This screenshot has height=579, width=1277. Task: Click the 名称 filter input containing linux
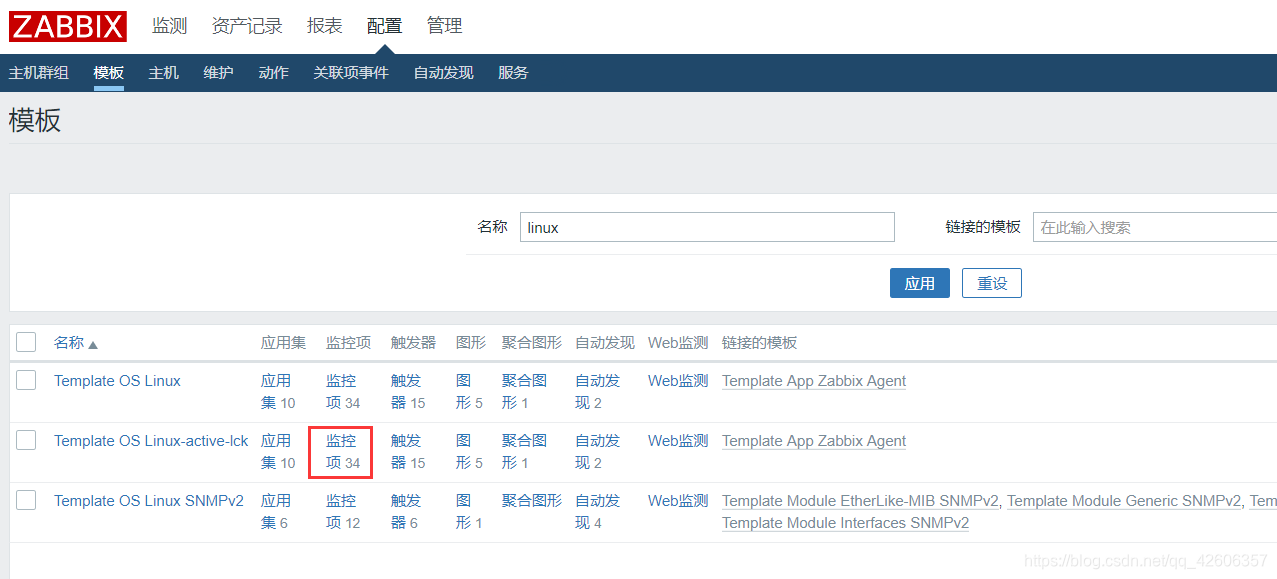click(x=707, y=227)
